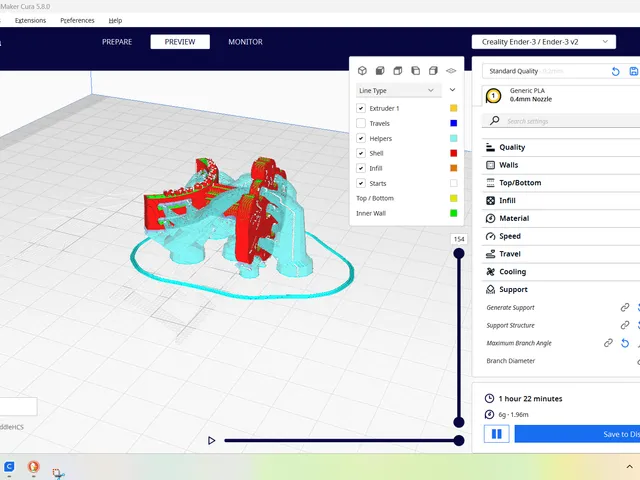
Task: Expand the Infill settings section
Action: 561,200
